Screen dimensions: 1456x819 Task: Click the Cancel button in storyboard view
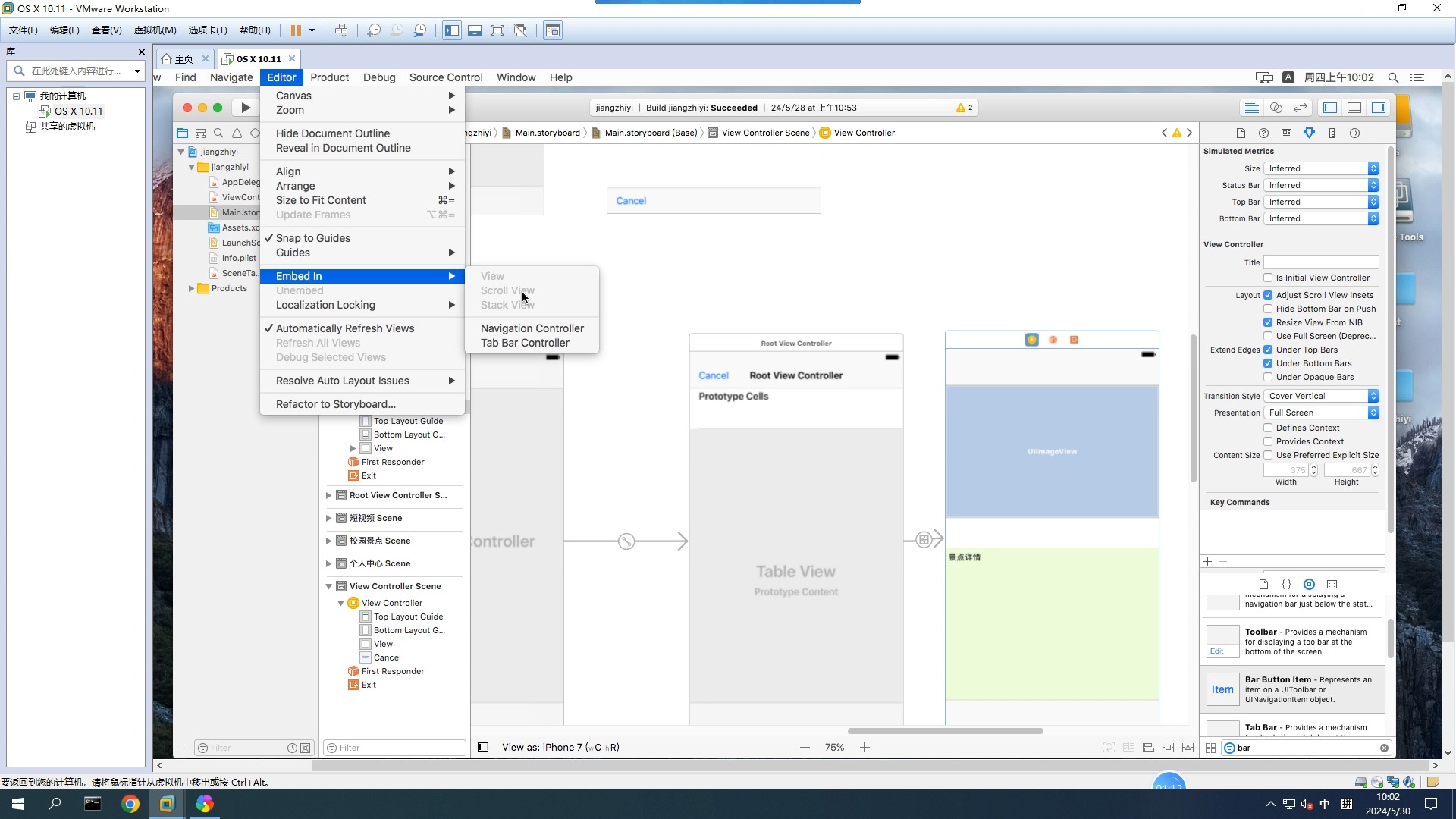click(x=631, y=200)
